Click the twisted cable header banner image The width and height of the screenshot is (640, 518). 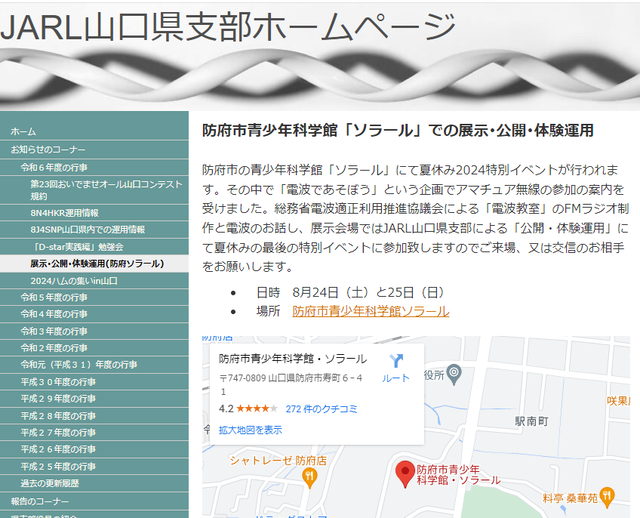[x=320, y=78]
